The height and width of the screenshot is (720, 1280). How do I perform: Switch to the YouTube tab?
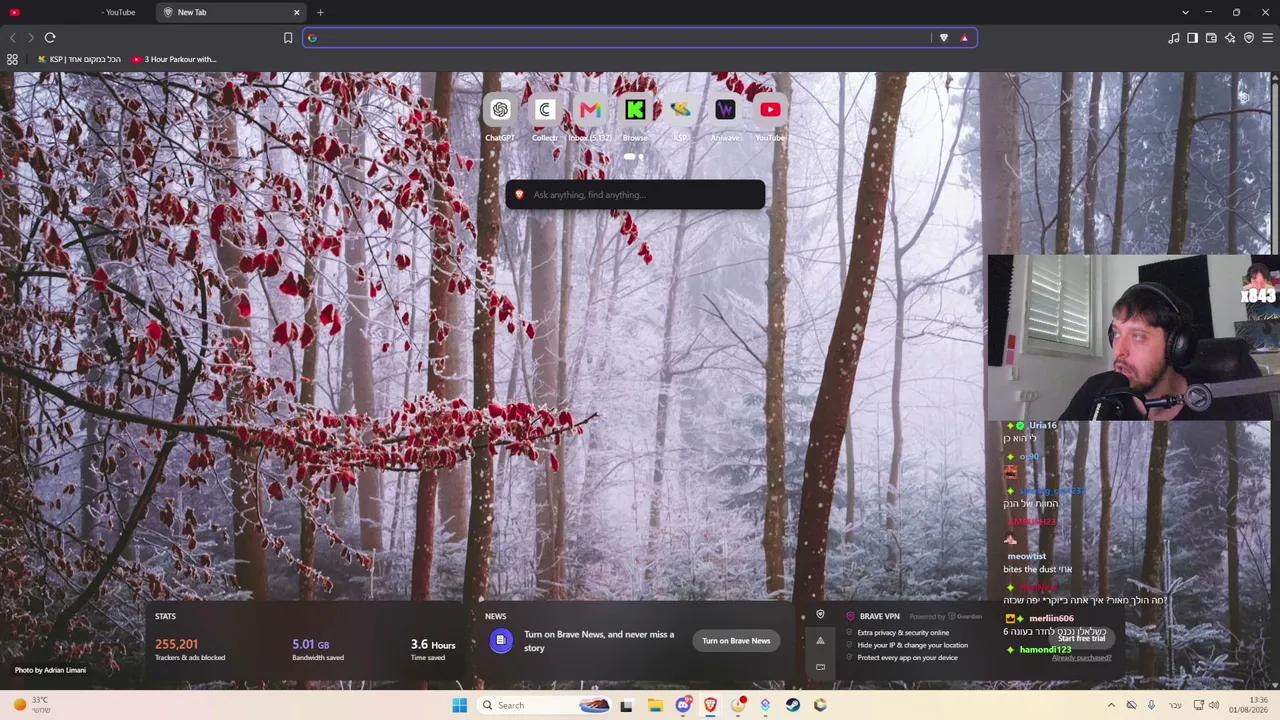(x=78, y=12)
